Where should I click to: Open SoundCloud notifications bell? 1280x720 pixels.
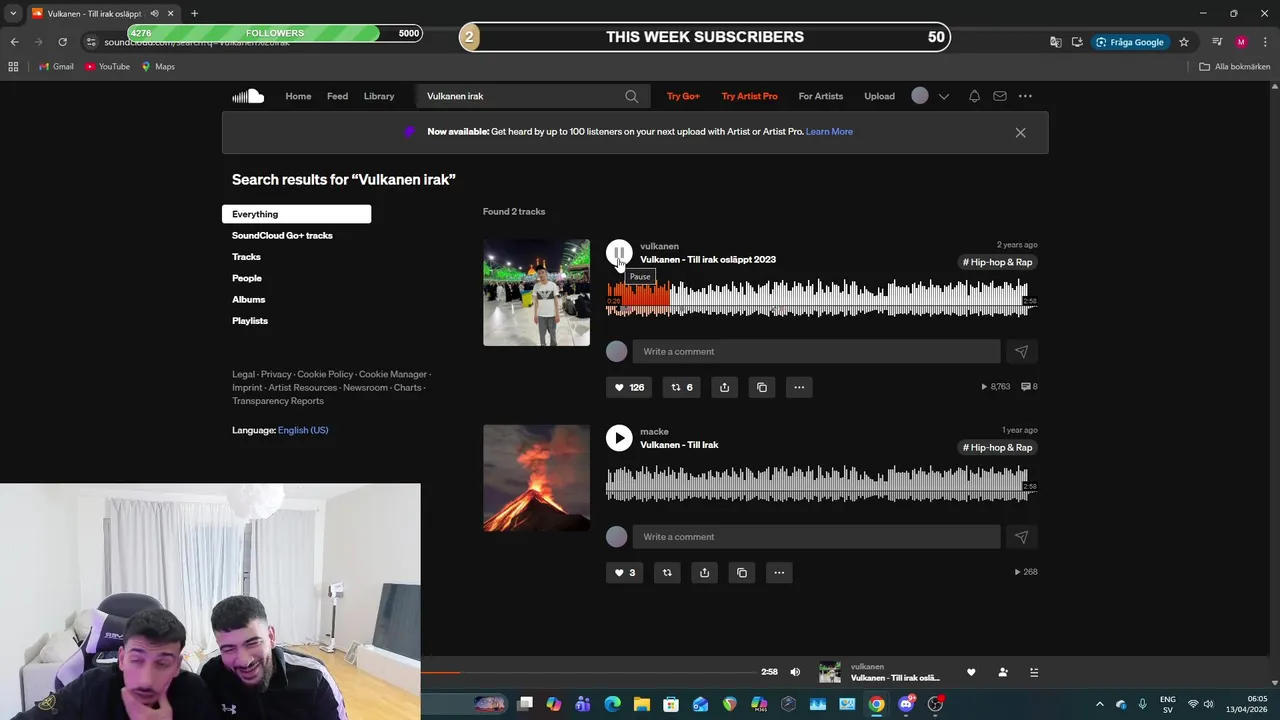click(974, 96)
